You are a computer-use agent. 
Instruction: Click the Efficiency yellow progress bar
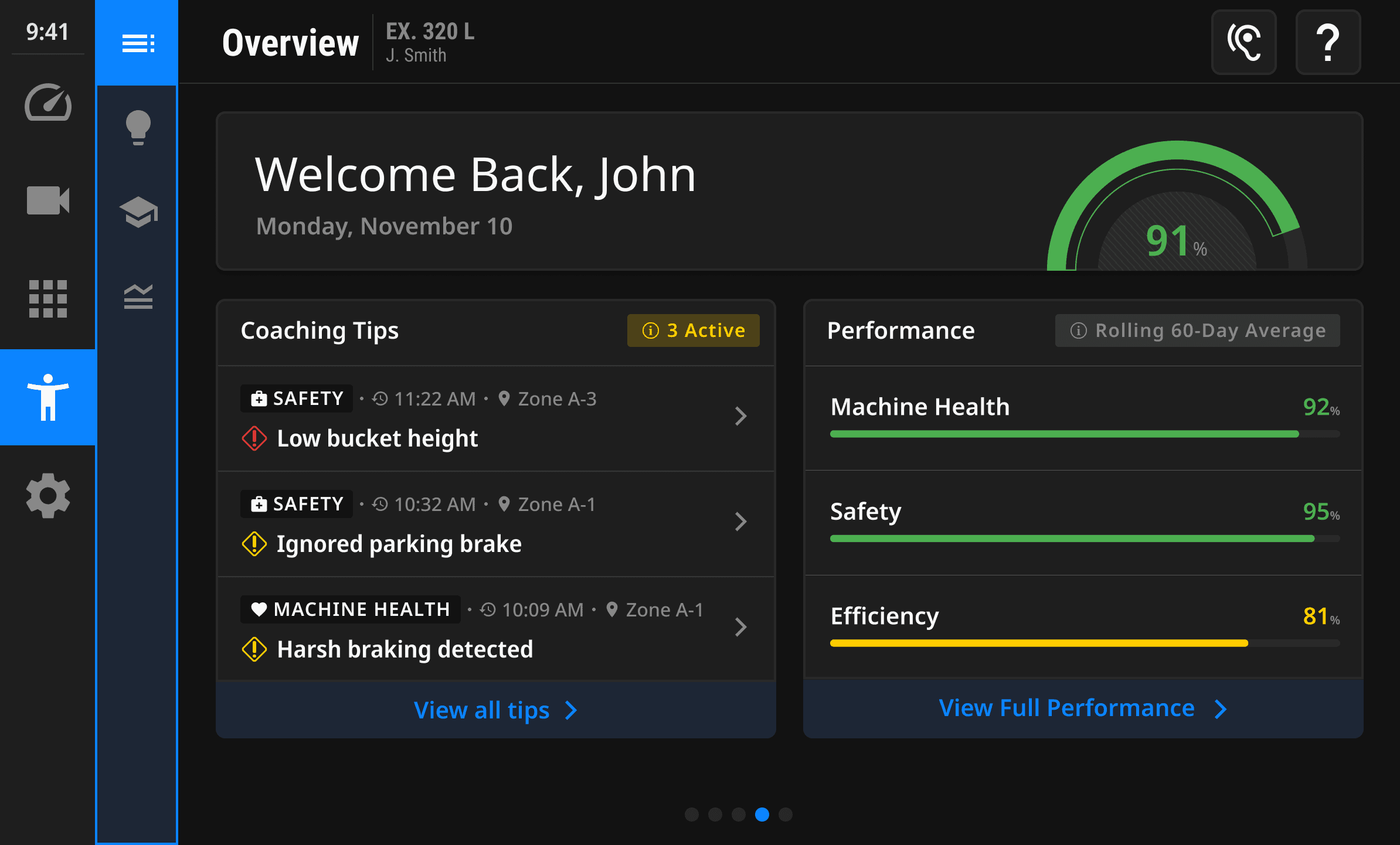click(1039, 643)
